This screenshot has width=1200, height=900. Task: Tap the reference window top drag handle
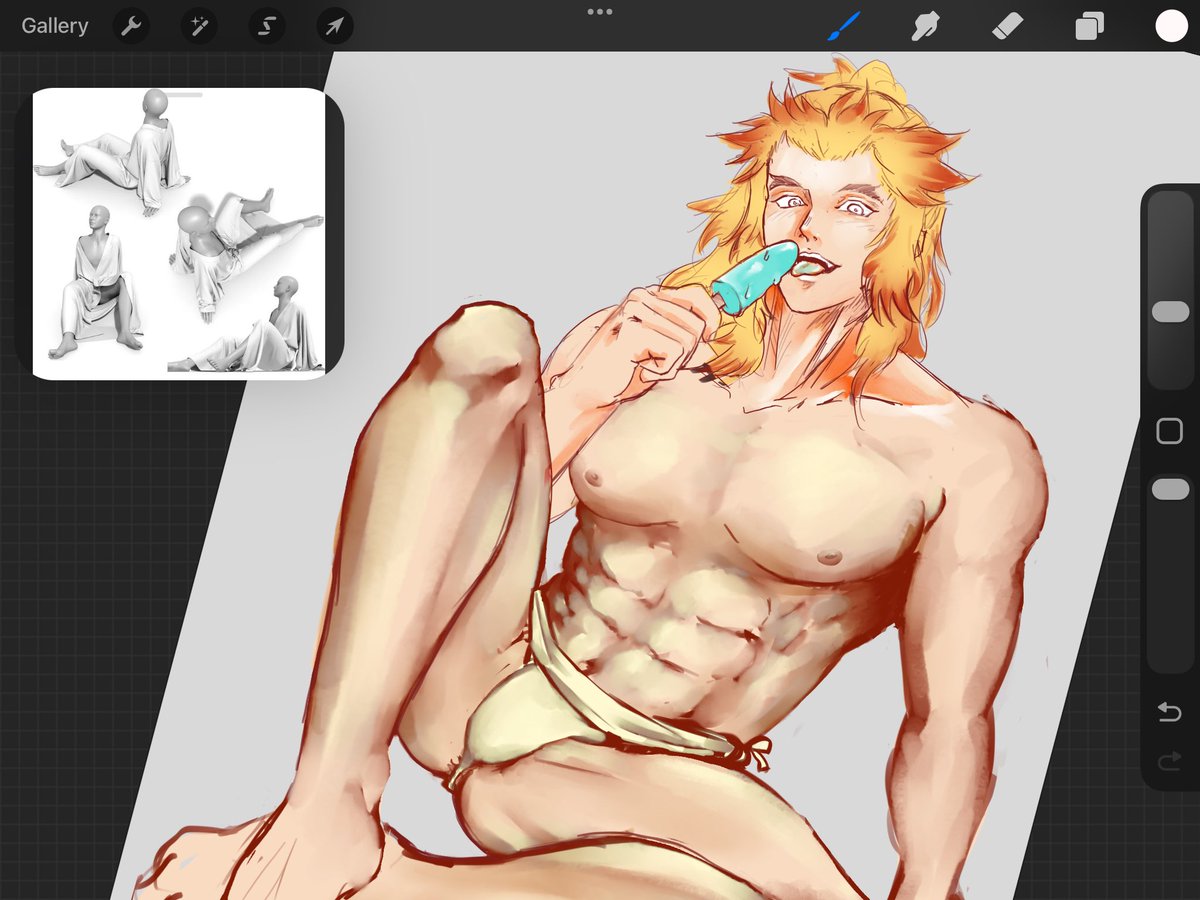click(x=179, y=96)
